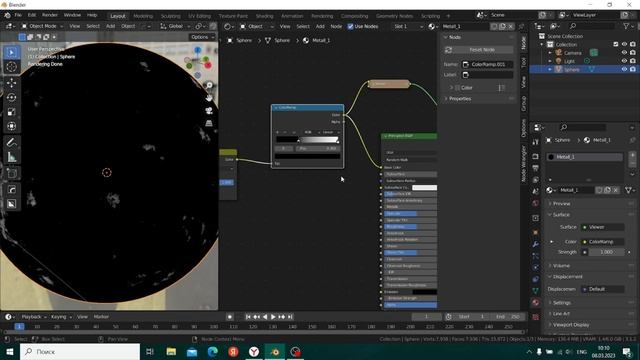Toggle perspective/orthographic grid icon
This screenshot has width=640, height=360.
pos(209,123)
